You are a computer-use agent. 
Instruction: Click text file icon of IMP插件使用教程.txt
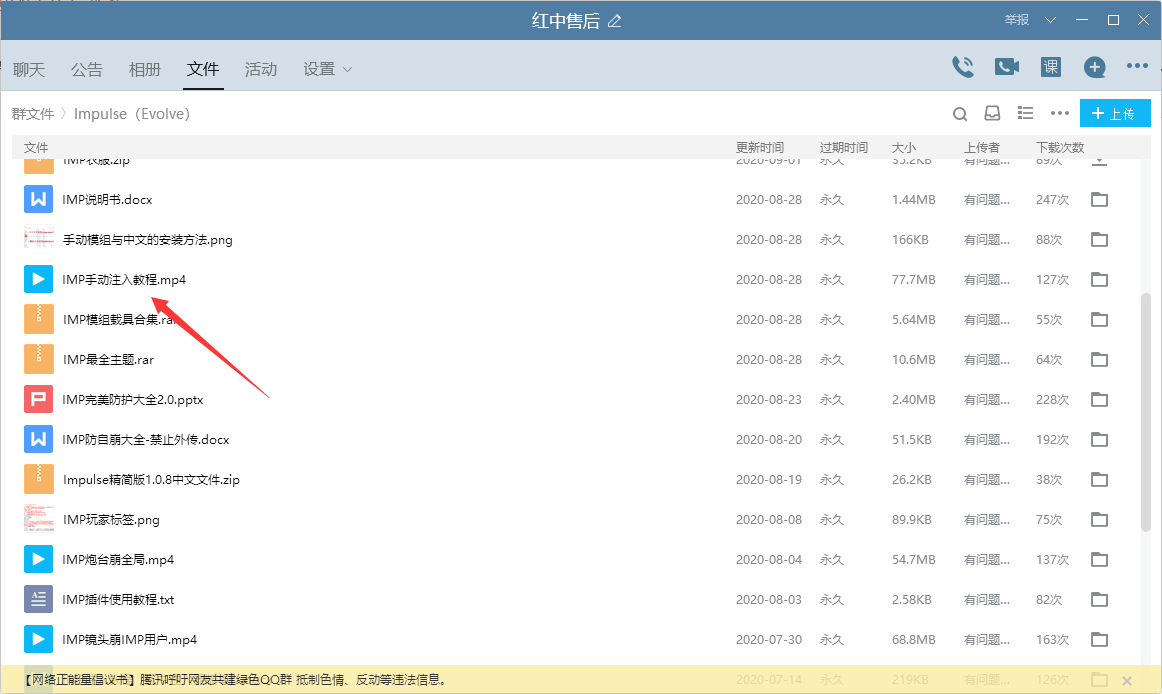coord(39,600)
